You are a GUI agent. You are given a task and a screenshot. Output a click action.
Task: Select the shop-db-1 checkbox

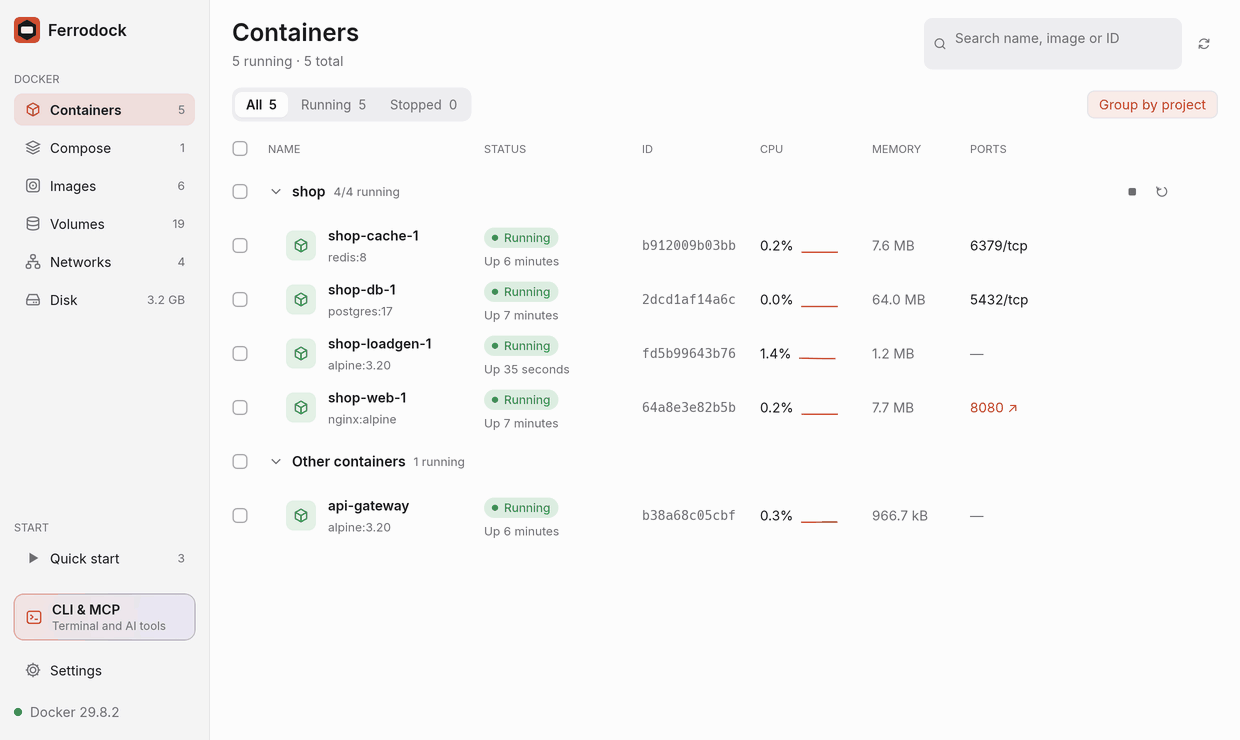(x=240, y=299)
